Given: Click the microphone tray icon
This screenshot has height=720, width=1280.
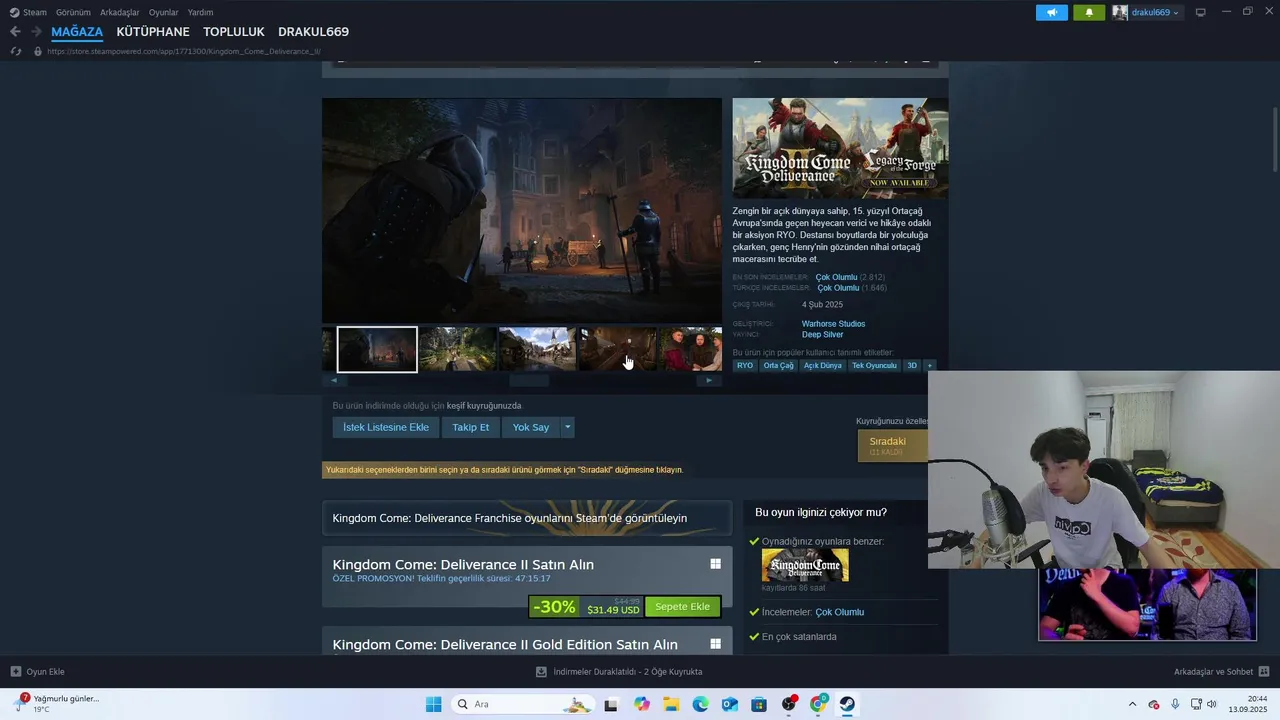Looking at the screenshot, I should click(x=1175, y=705).
